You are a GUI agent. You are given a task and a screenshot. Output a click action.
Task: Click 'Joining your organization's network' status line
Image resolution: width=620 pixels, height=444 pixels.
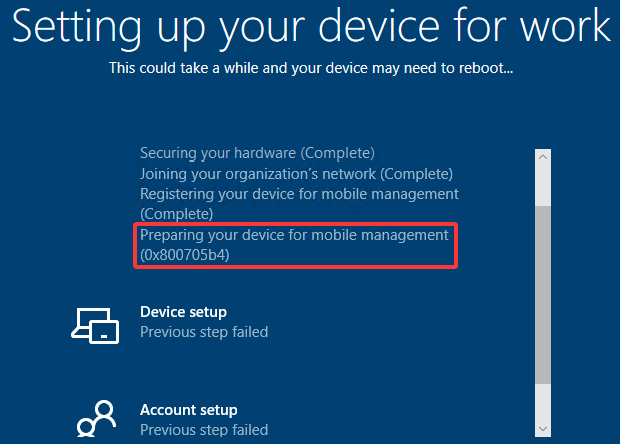[296, 173]
